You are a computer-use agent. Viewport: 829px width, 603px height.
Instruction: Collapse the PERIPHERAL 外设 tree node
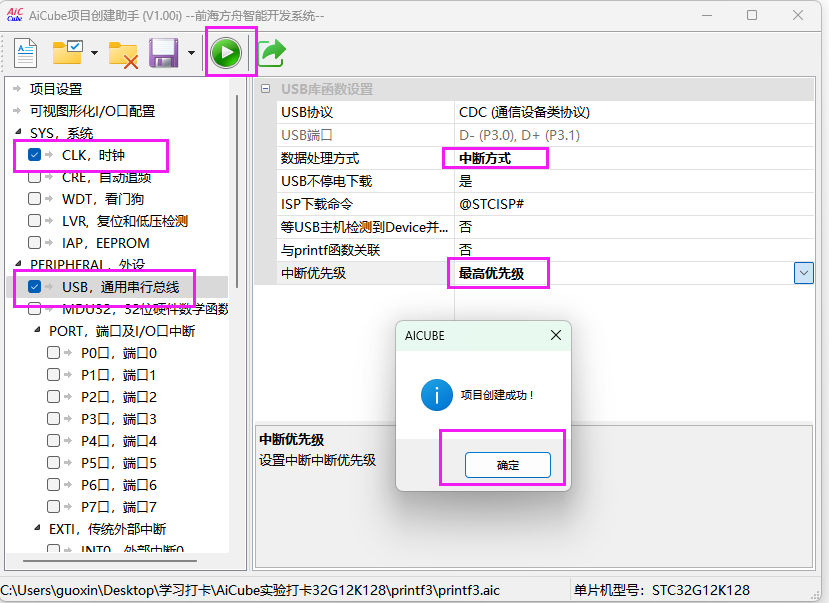click(19, 263)
